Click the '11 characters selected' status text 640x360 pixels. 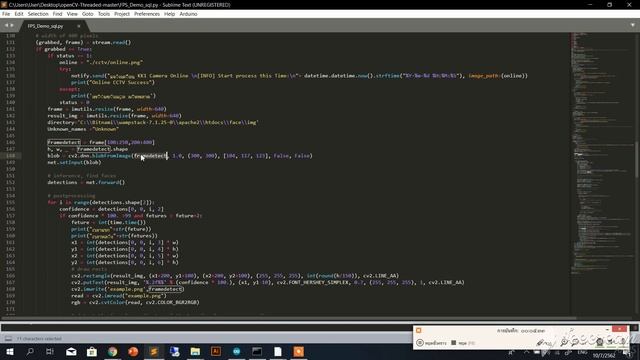click(39, 338)
